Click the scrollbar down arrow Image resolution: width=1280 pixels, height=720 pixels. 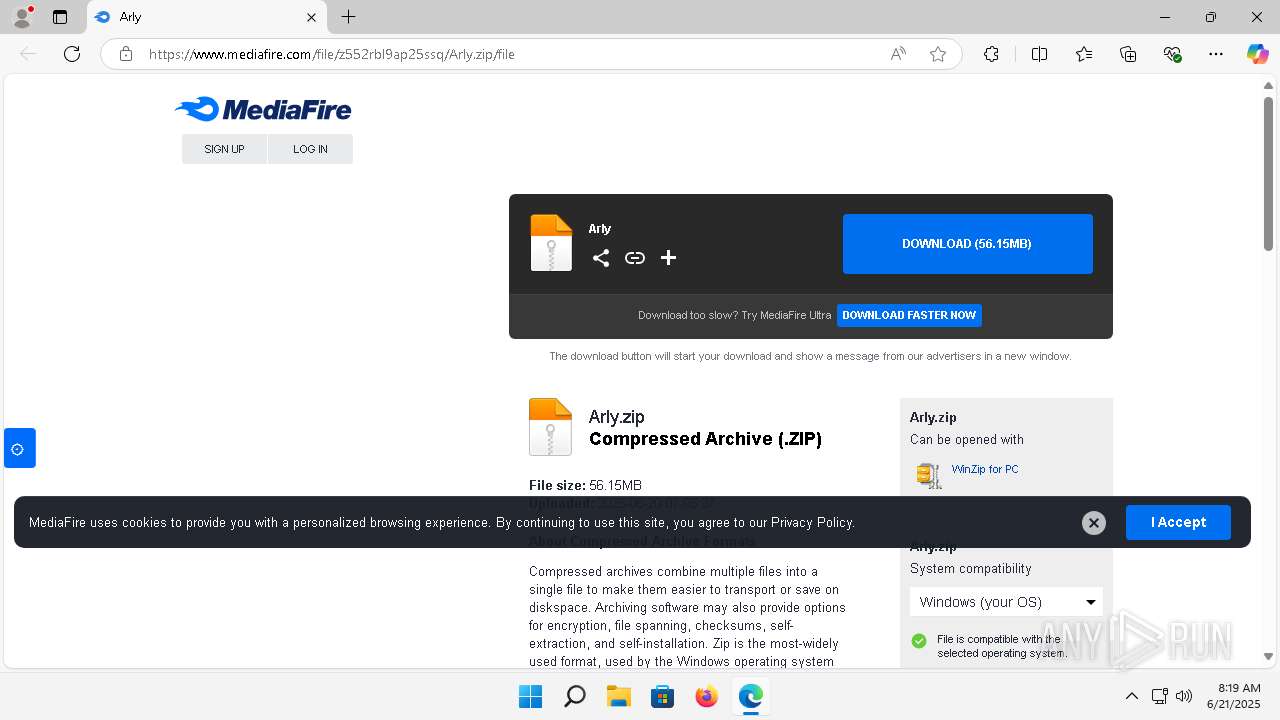[x=1268, y=657]
